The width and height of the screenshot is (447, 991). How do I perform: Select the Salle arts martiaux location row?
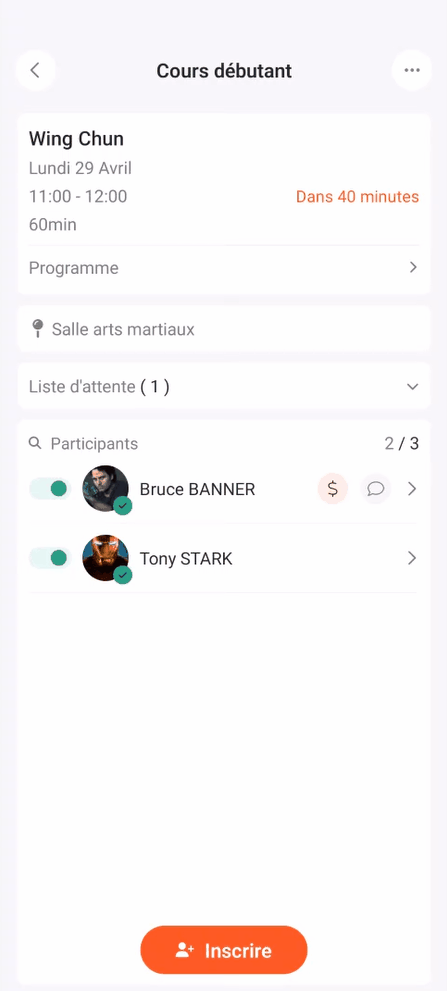(224, 329)
